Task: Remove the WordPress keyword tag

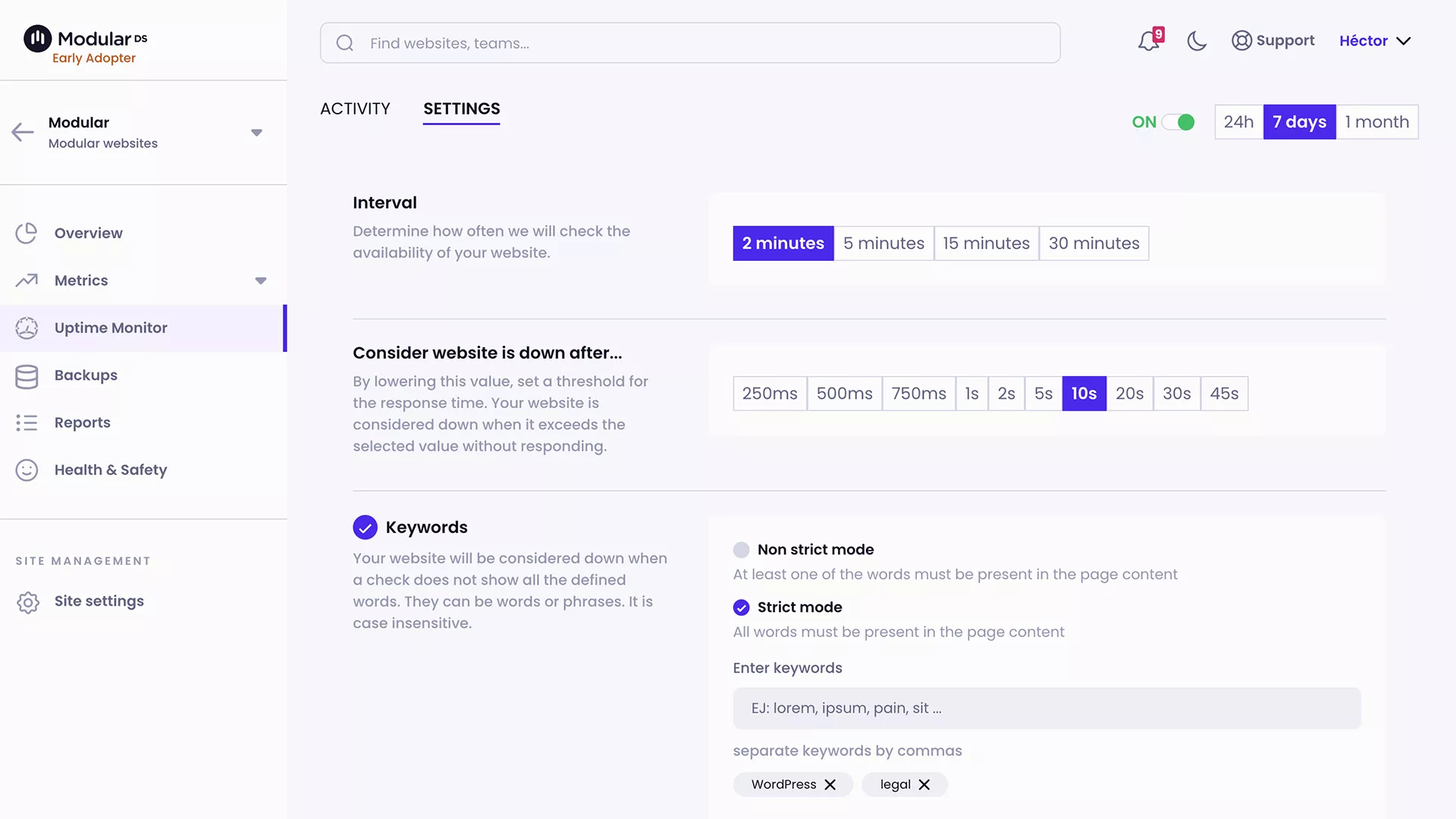Action: (x=830, y=785)
